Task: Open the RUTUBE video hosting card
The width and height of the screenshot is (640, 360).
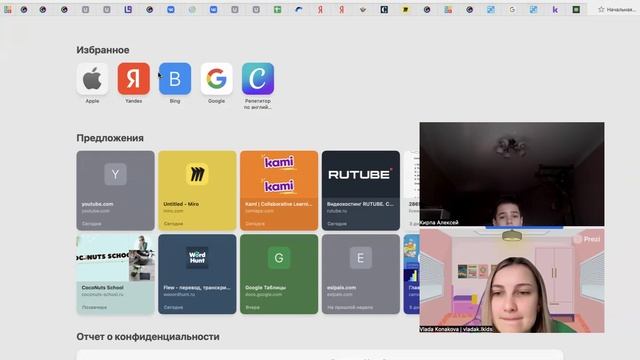Action: tap(361, 191)
